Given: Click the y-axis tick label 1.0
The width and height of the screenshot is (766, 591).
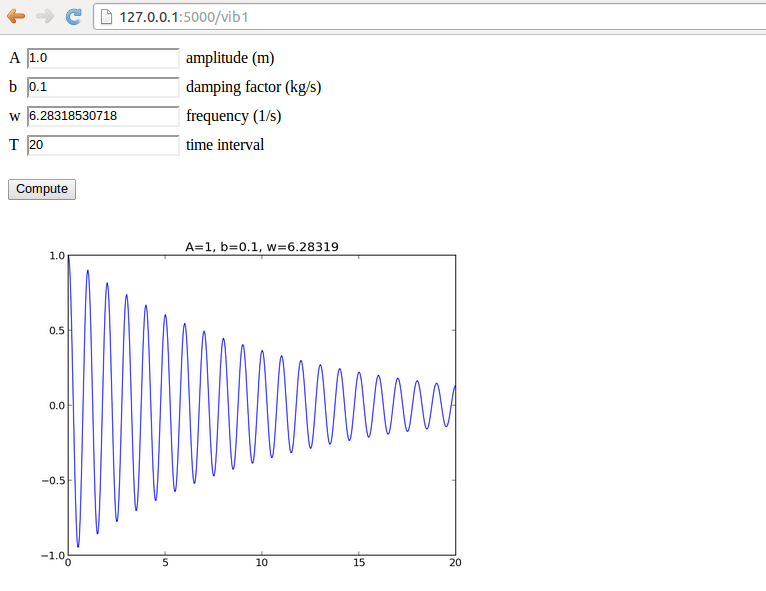Looking at the screenshot, I should click(x=57, y=256).
